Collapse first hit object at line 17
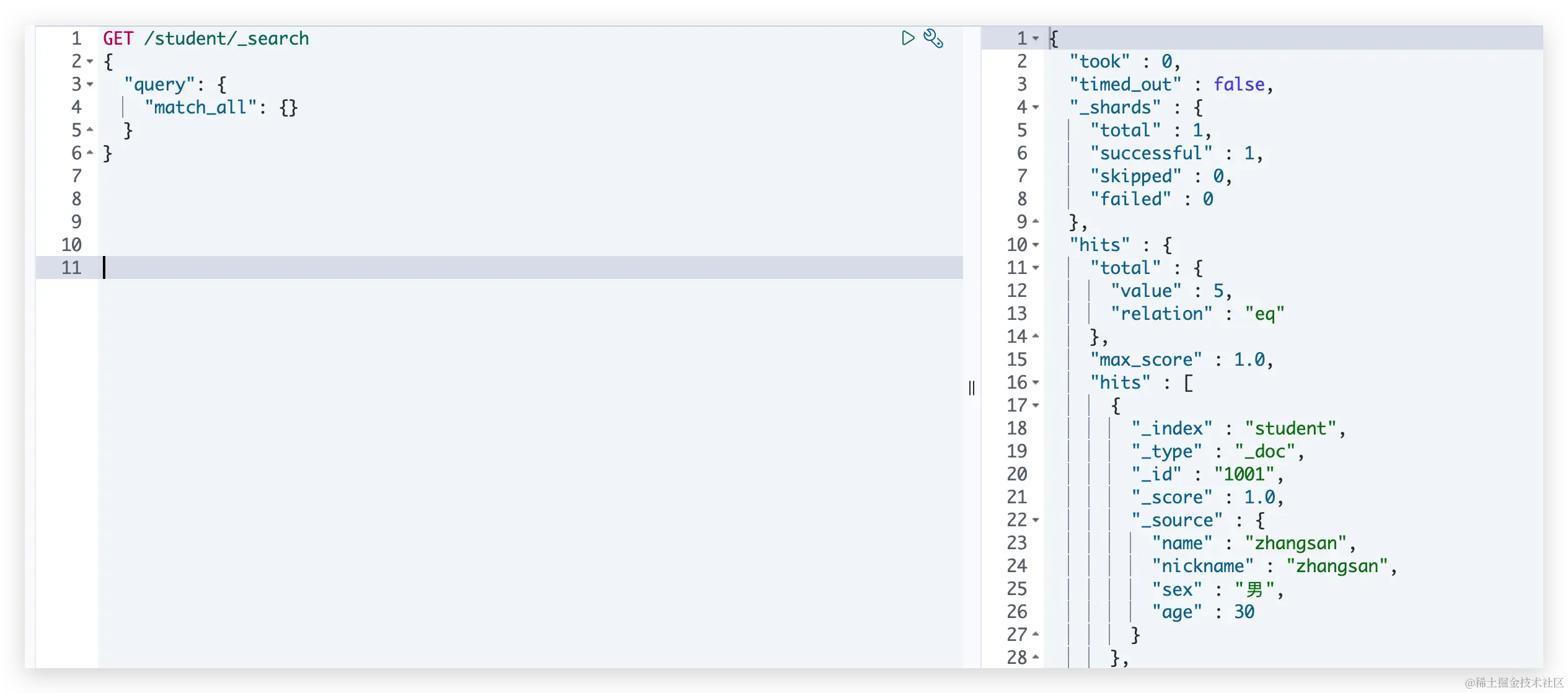The height and width of the screenshot is (693, 1568). tap(1036, 405)
